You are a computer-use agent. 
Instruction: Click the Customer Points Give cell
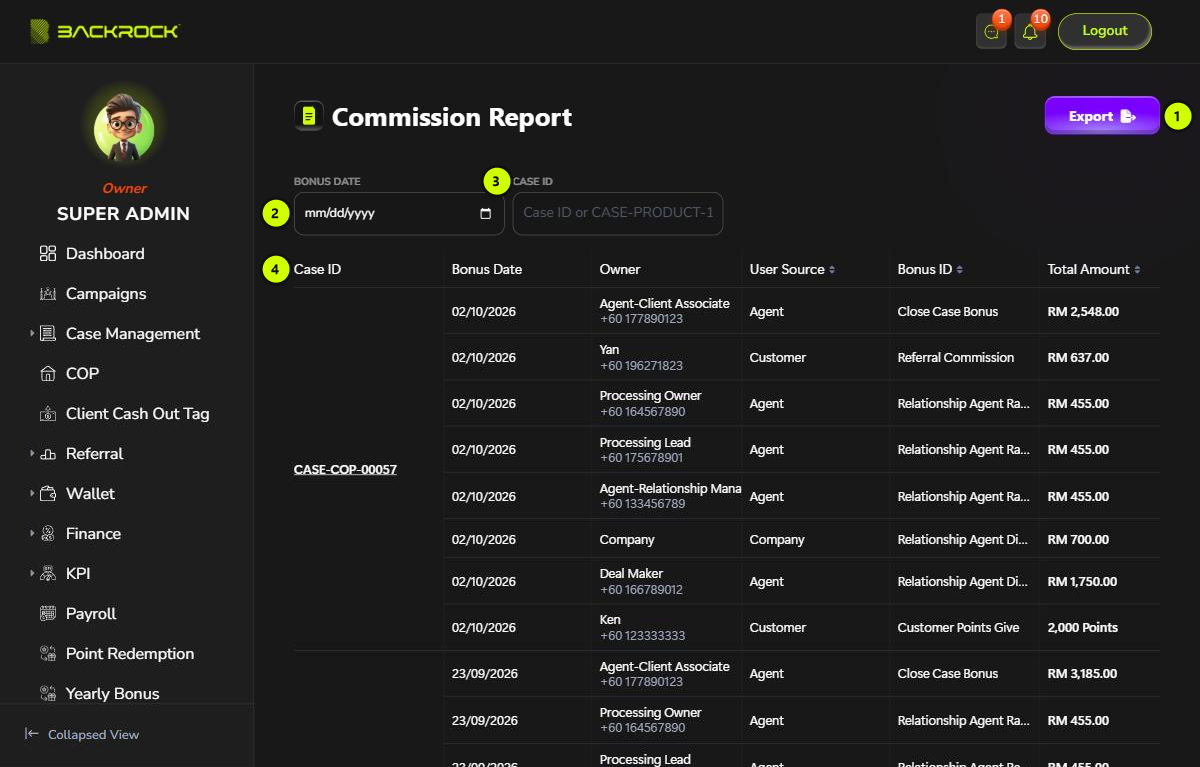pyautogui.click(x=959, y=627)
